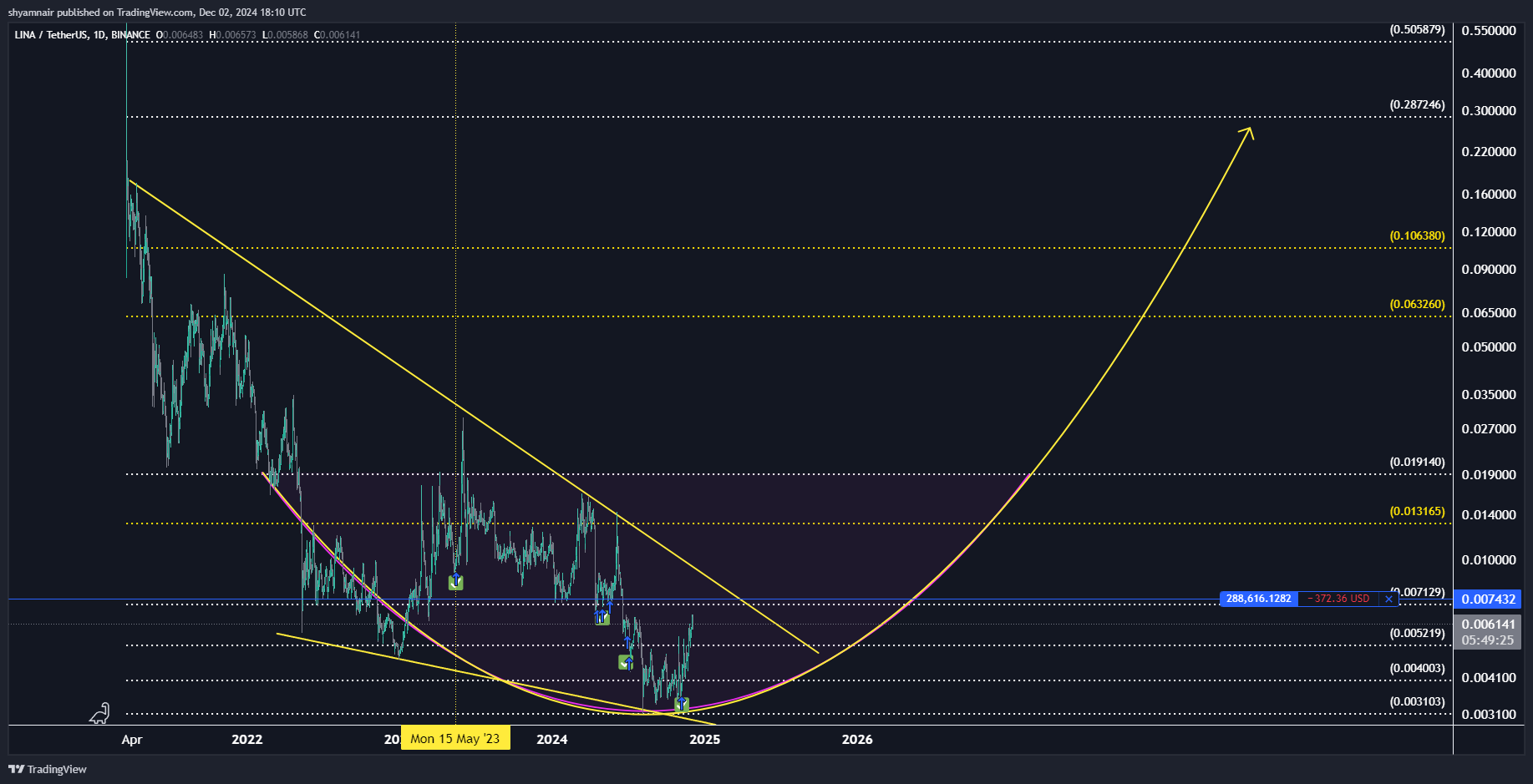Viewport: 1533px width, 784px height.
Task: Click the (0.005219) level label
Action: (1417, 633)
